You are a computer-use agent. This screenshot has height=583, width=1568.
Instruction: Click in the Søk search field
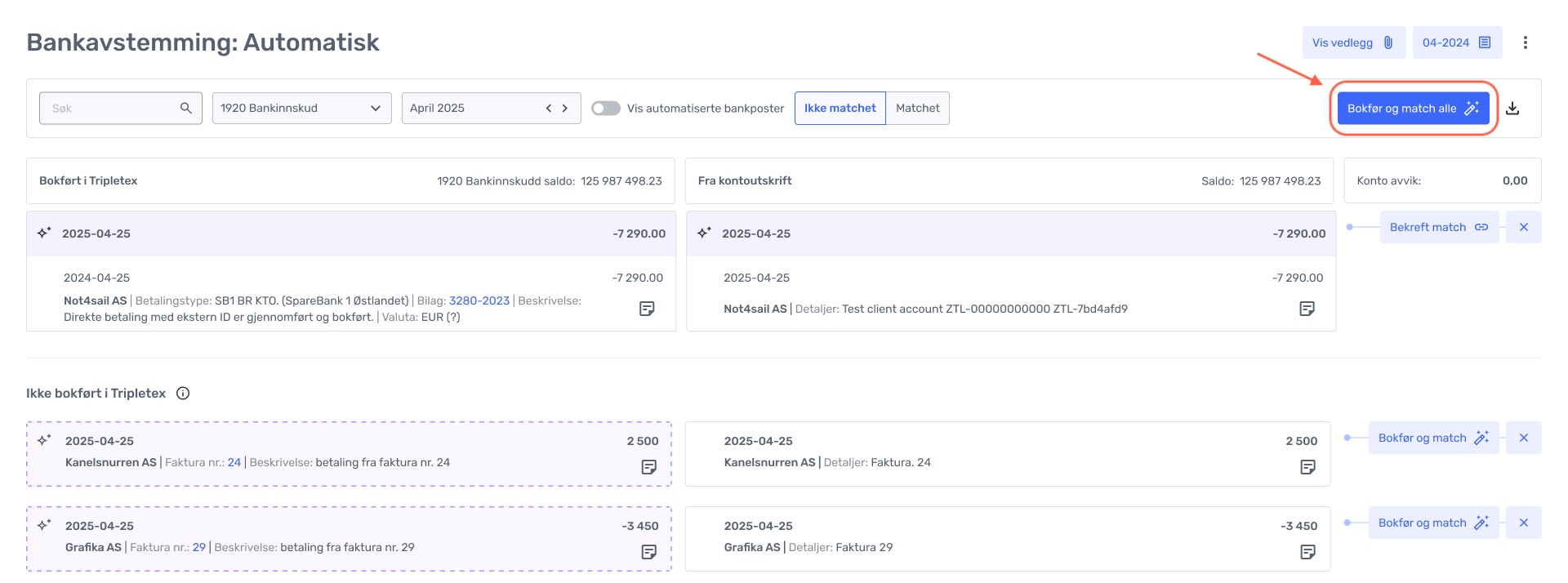[x=110, y=108]
